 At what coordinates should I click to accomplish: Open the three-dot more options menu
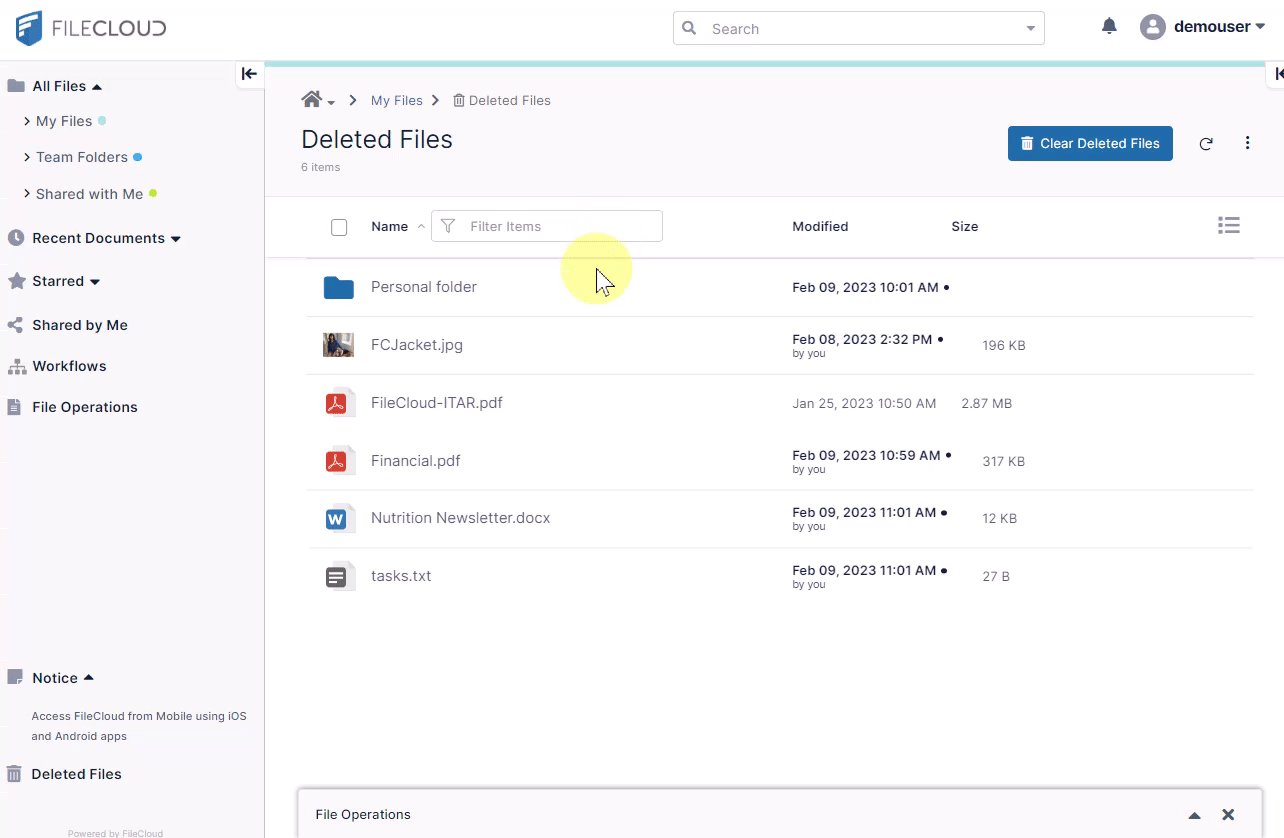1247,143
